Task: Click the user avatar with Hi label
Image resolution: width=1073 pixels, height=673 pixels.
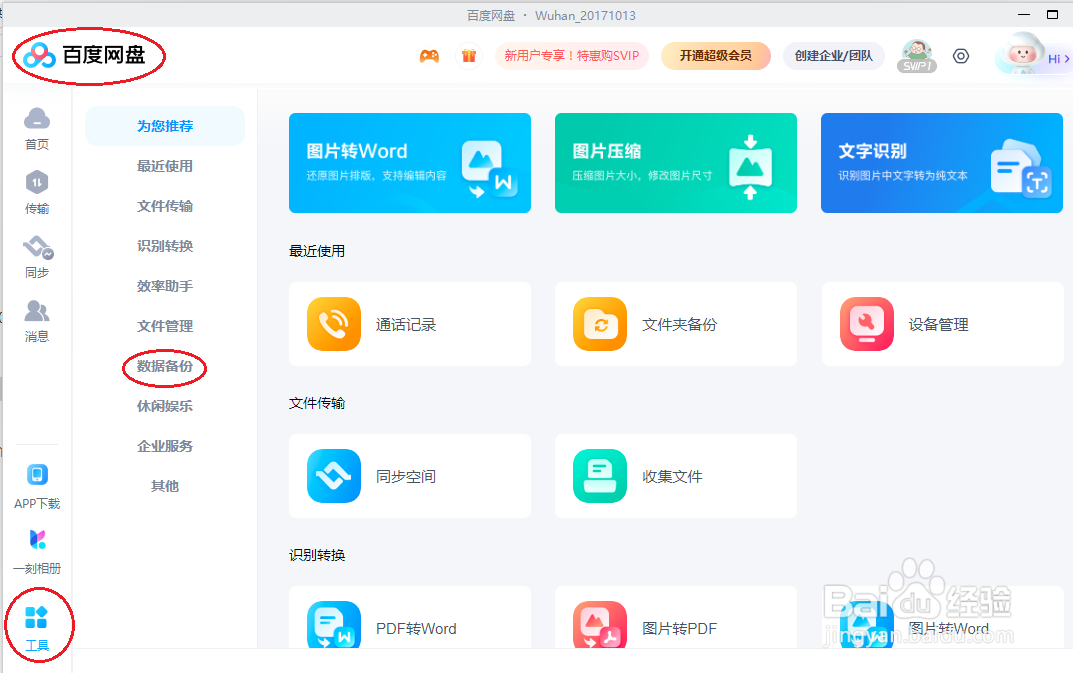Action: (x=1022, y=55)
